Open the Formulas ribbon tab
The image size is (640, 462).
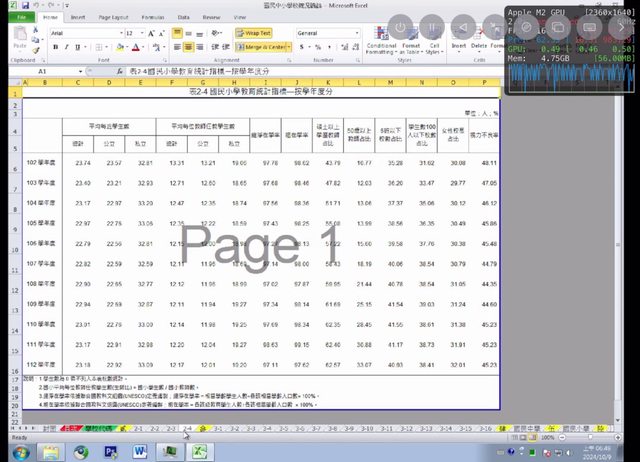pyautogui.click(x=153, y=18)
